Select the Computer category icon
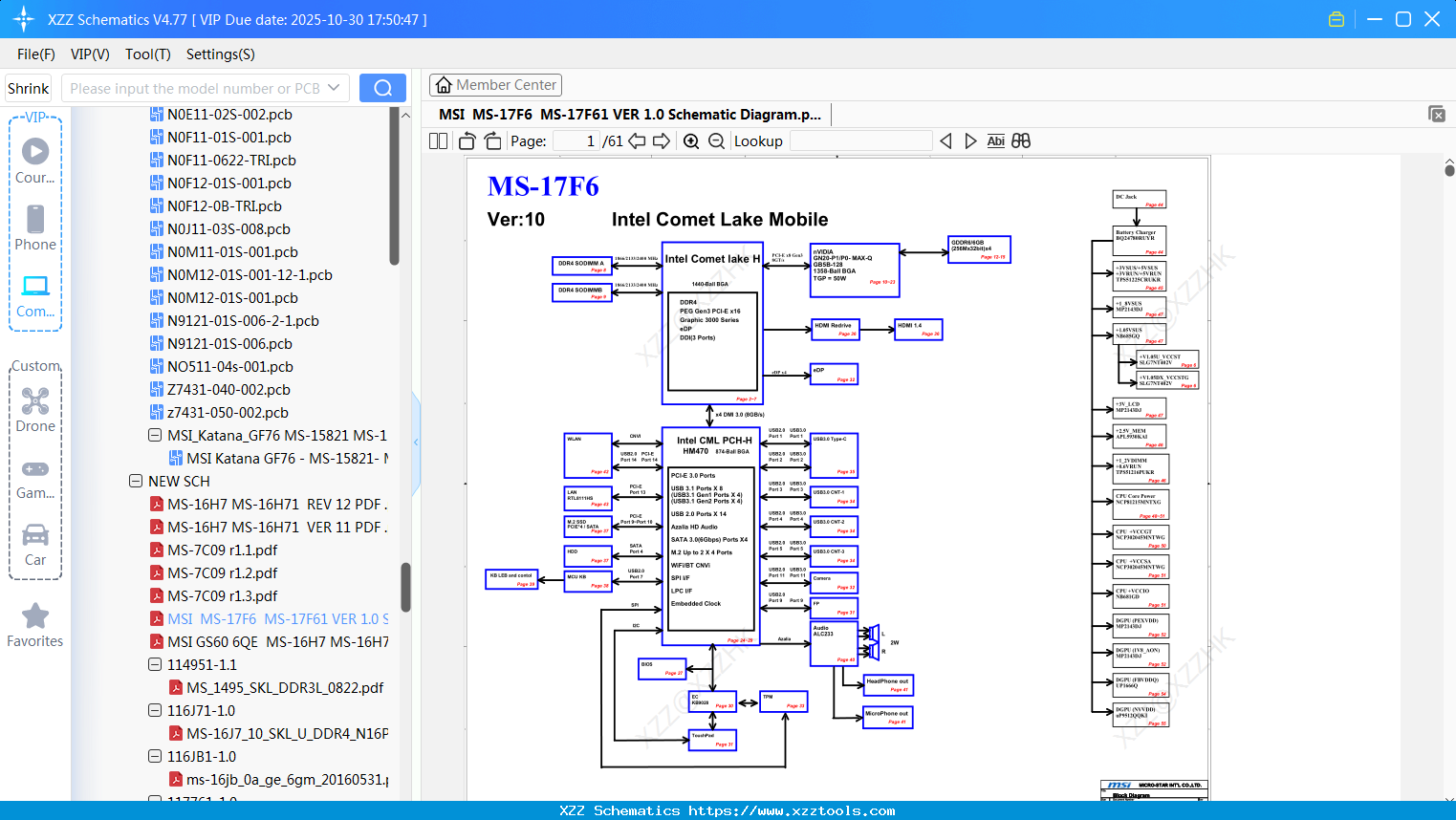This screenshot has width=1456, height=820. 35,295
